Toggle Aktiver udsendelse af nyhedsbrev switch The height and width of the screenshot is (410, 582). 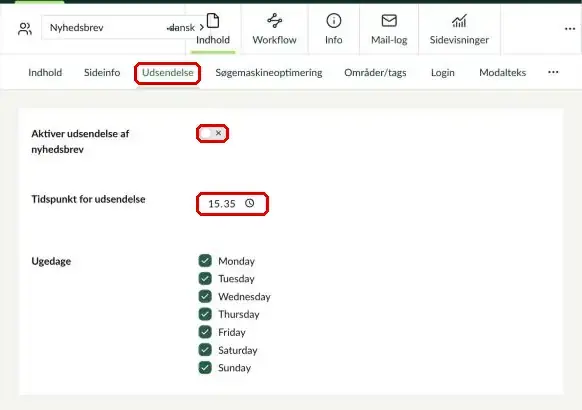212,133
